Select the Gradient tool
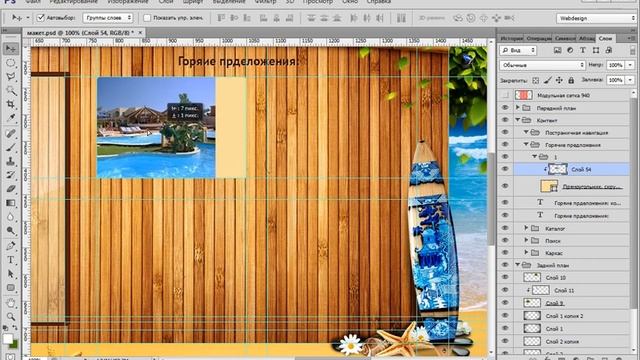Image resolution: width=640 pixels, height=360 pixels. pos(11,203)
